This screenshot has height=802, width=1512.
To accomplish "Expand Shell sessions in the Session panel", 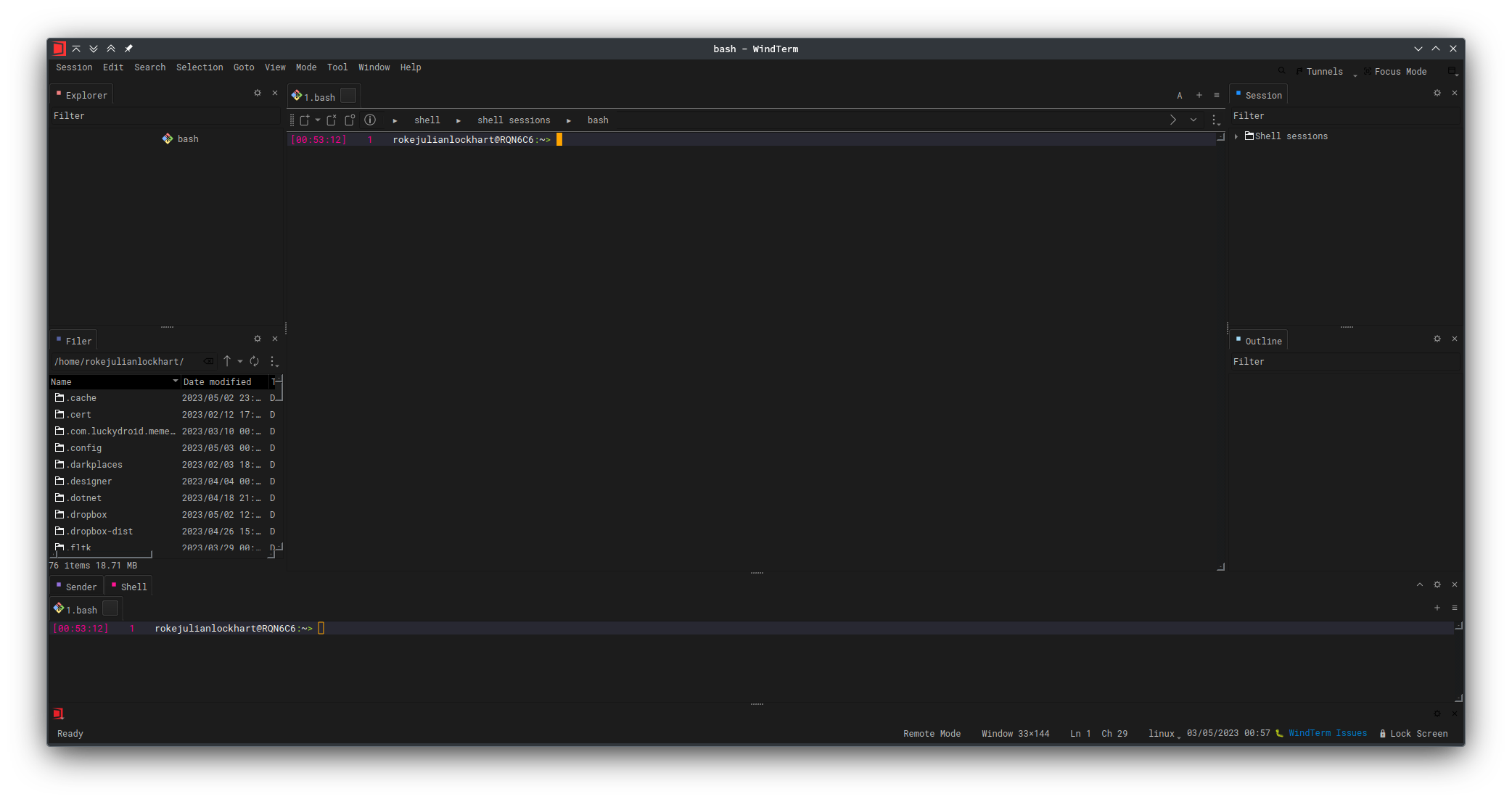I will point(1237,136).
